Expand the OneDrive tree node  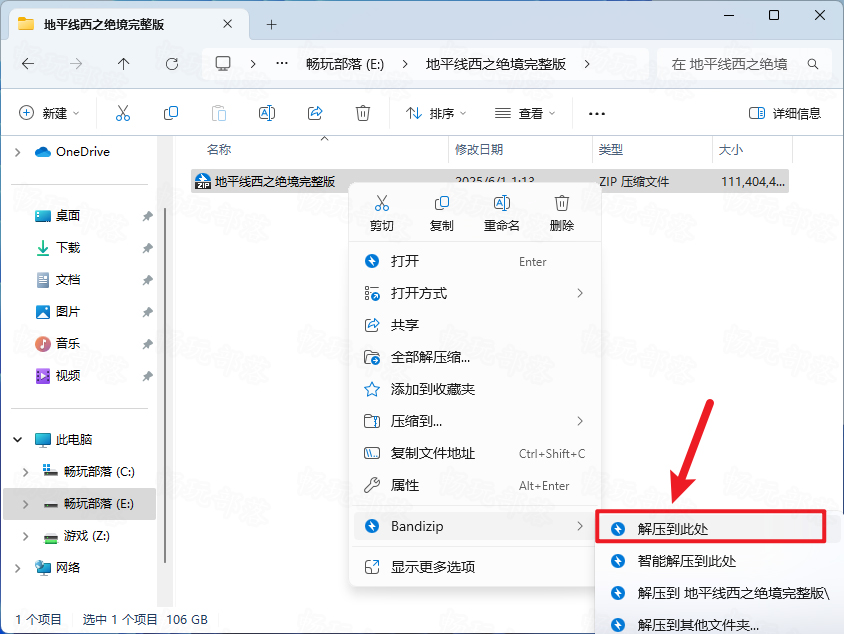[x=18, y=152]
